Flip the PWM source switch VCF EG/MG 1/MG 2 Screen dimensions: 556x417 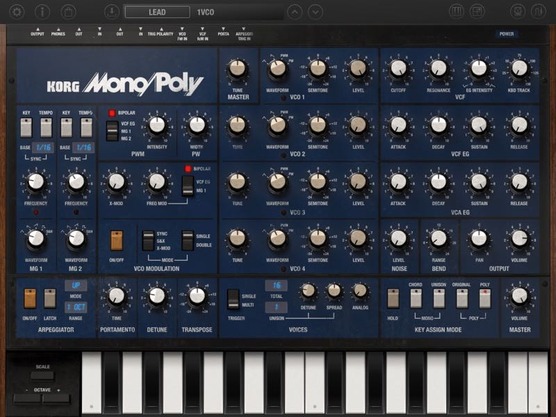pyautogui.click(x=112, y=131)
